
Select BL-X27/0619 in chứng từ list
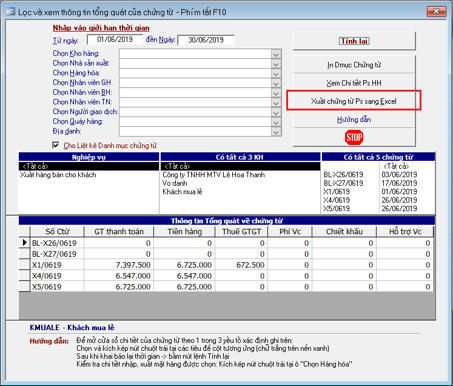click(x=343, y=183)
